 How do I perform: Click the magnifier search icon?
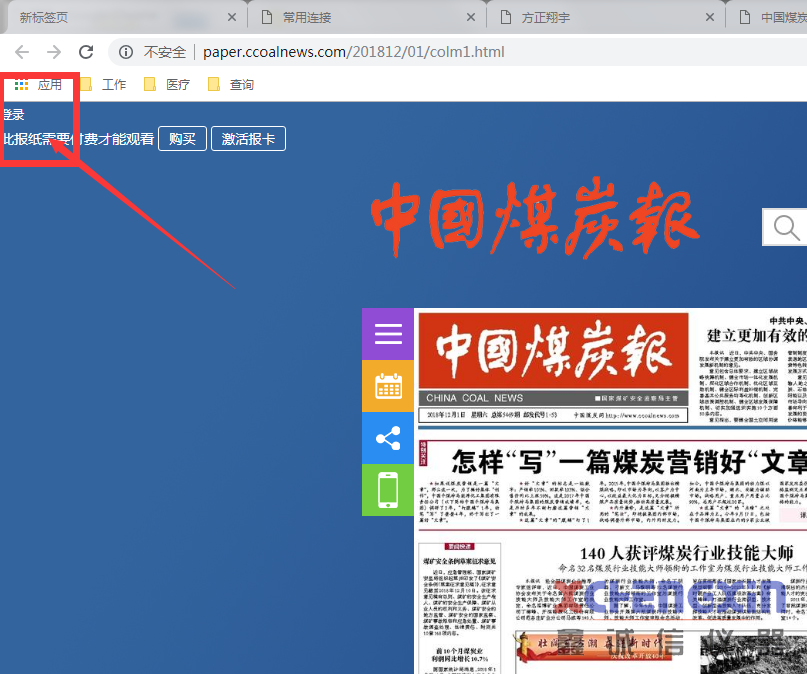[x=785, y=227]
